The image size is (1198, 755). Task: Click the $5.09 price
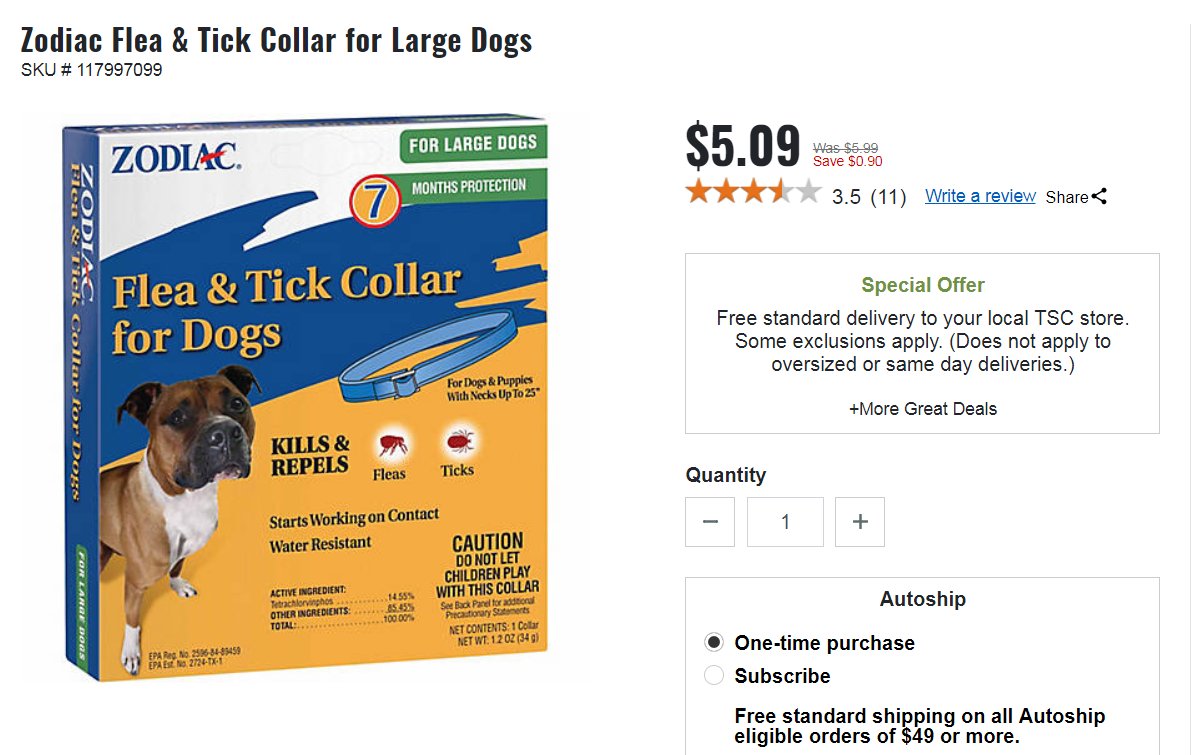(742, 146)
